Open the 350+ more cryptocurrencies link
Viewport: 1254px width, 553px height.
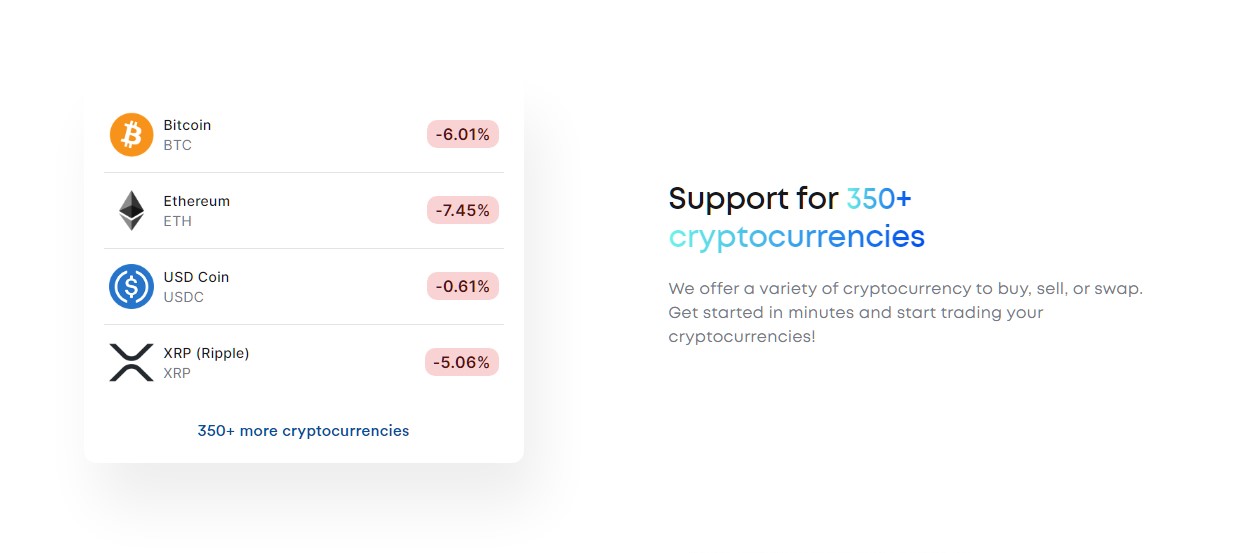tap(303, 431)
